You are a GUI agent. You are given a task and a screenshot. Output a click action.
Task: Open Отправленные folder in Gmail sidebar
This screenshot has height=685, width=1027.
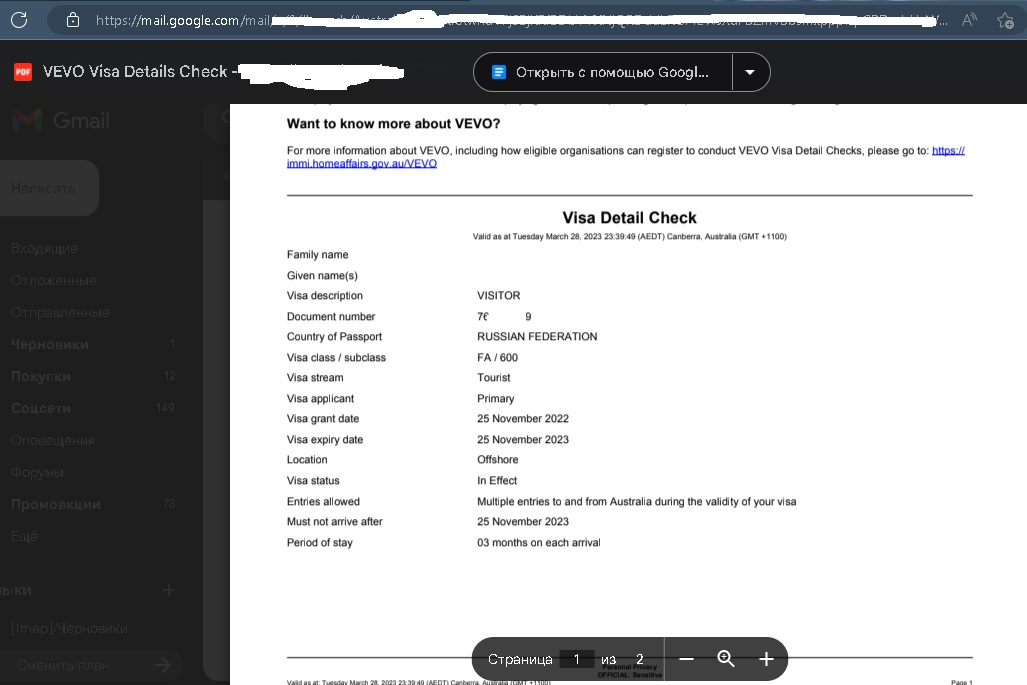[x=60, y=312]
